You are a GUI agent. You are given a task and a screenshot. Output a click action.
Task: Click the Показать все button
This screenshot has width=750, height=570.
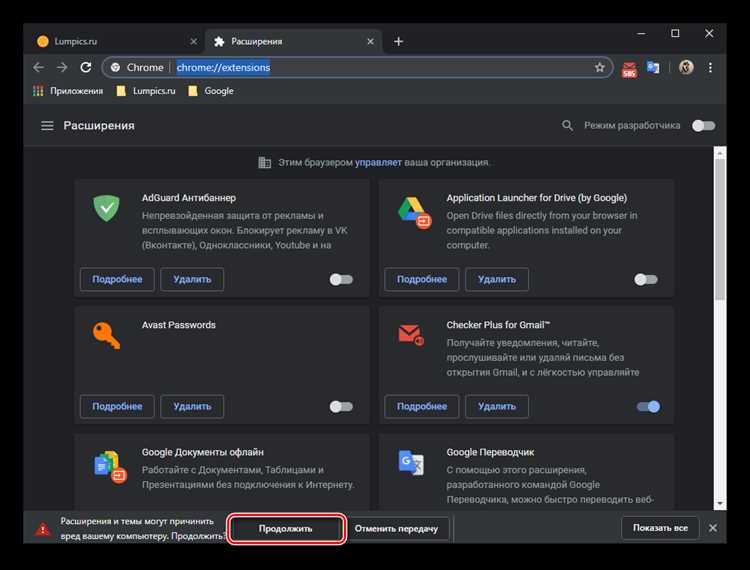tap(660, 528)
